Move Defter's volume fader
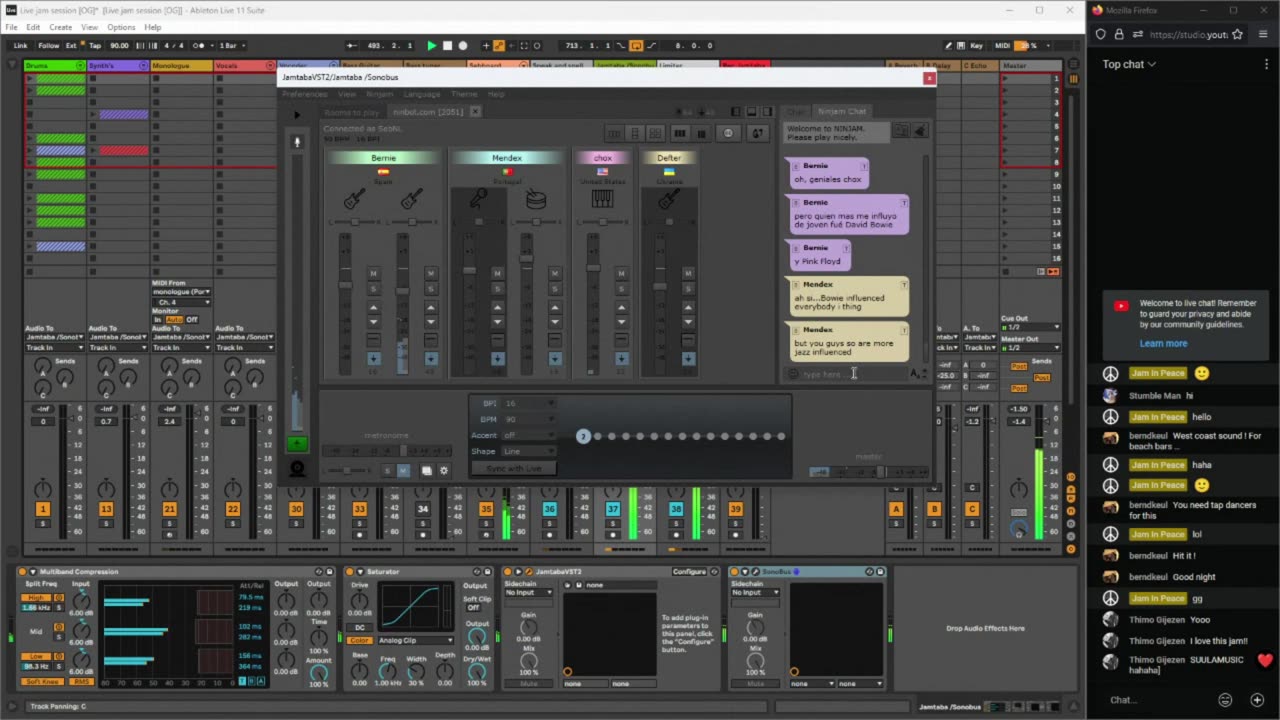Screen dimensions: 1280x720 click(x=659, y=287)
